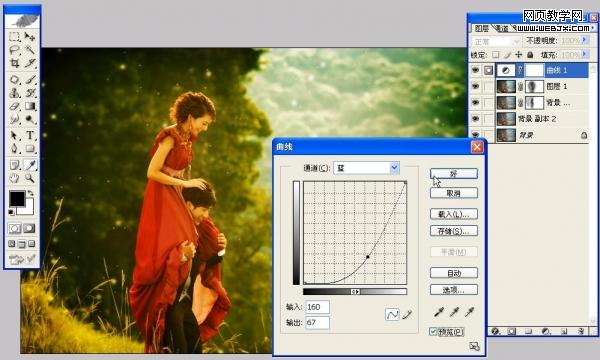The image size is (600, 360).
Task: Hide the 曲线 1 layer
Action: (x=476, y=70)
